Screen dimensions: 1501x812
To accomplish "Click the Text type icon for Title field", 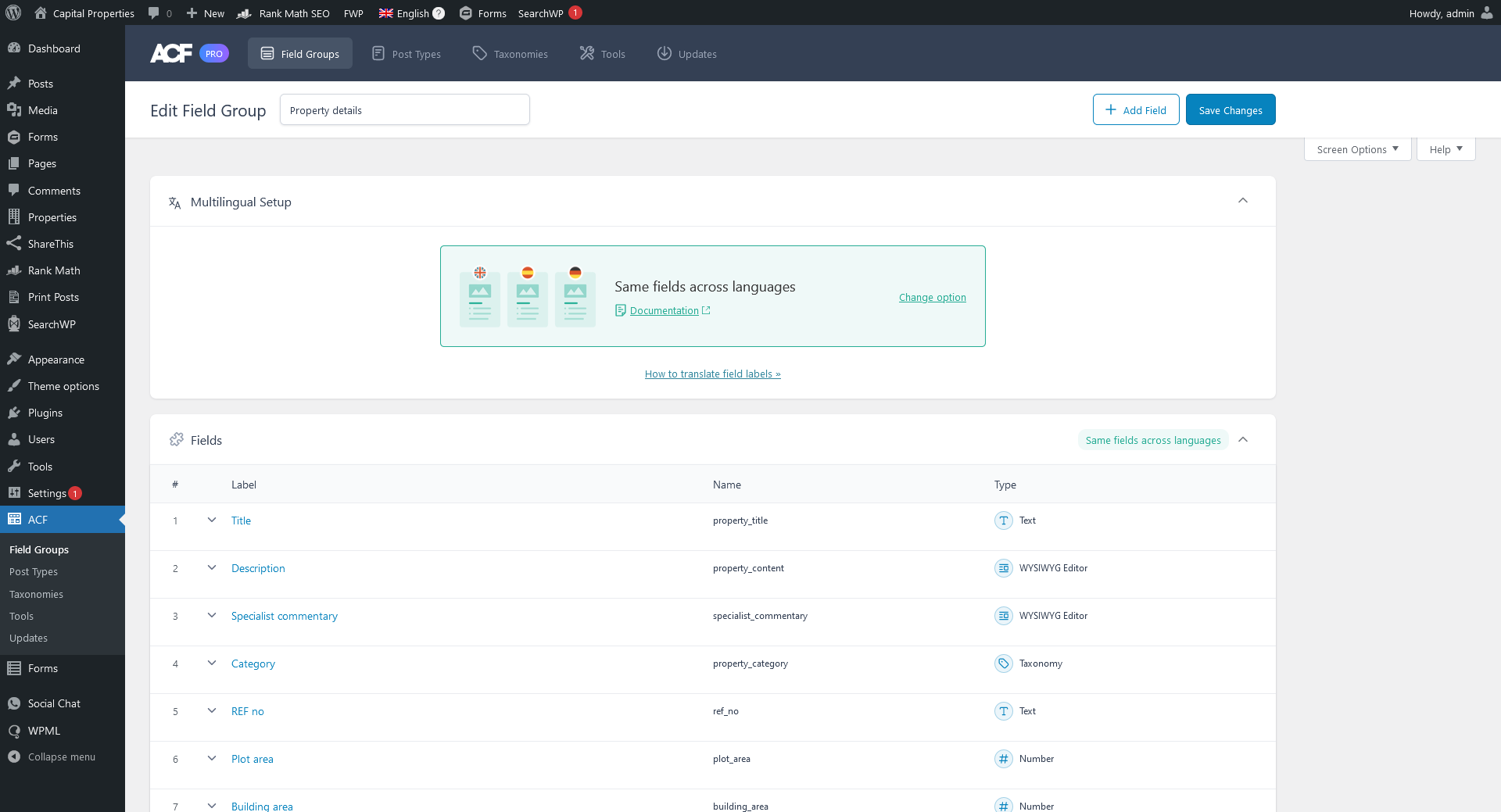I will click(x=1003, y=520).
